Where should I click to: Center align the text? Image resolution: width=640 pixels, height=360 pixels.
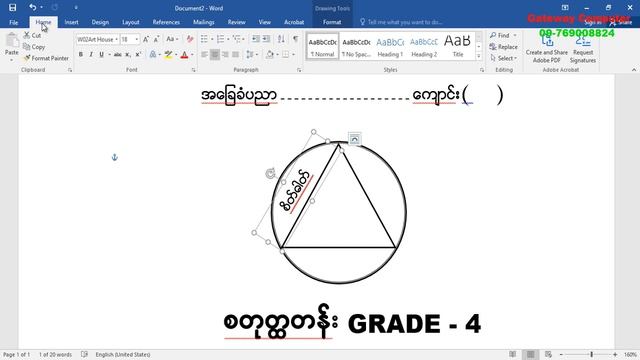[x=215, y=55]
